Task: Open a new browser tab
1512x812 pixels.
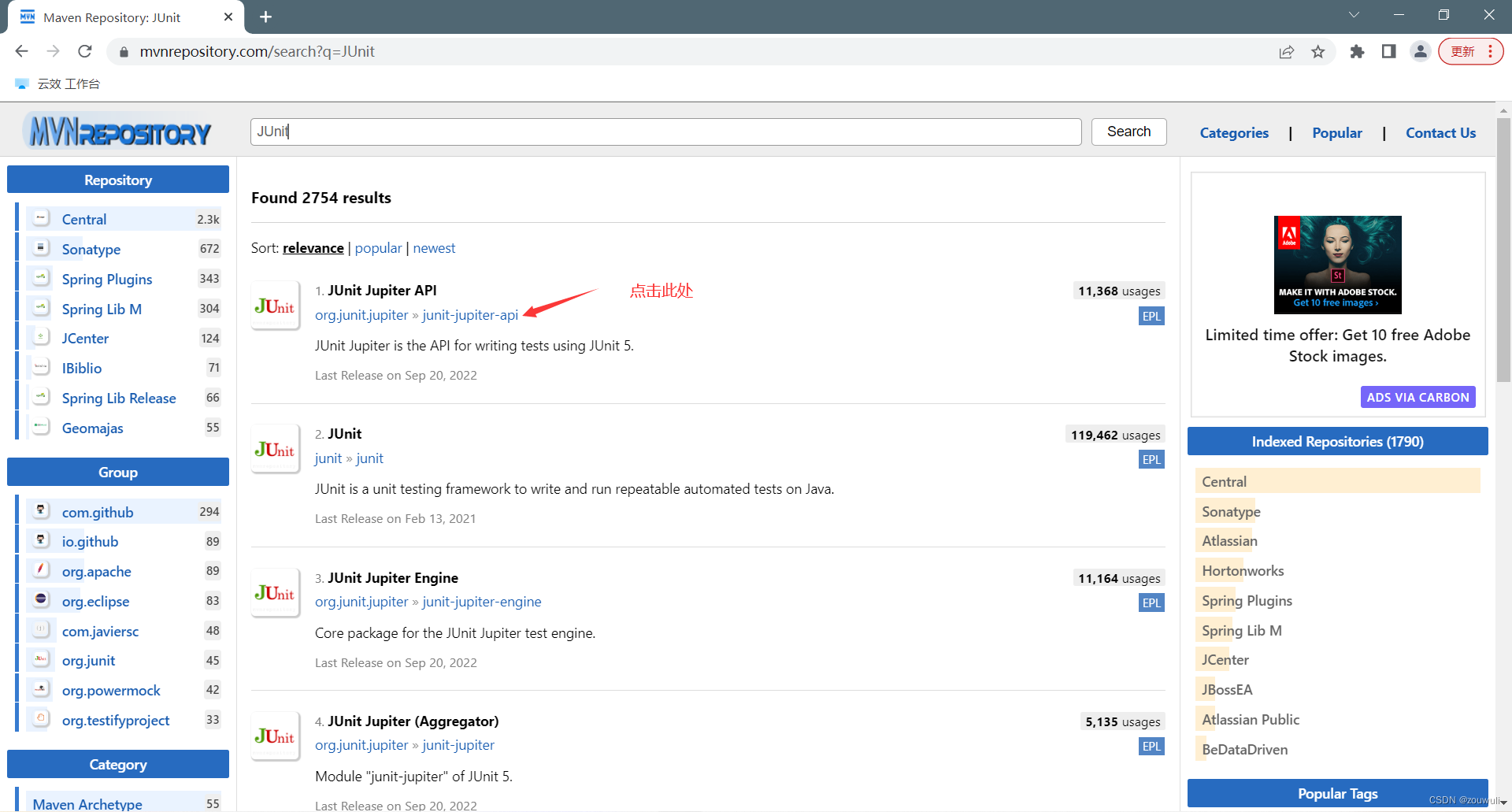Action: pyautogui.click(x=266, y=17)
